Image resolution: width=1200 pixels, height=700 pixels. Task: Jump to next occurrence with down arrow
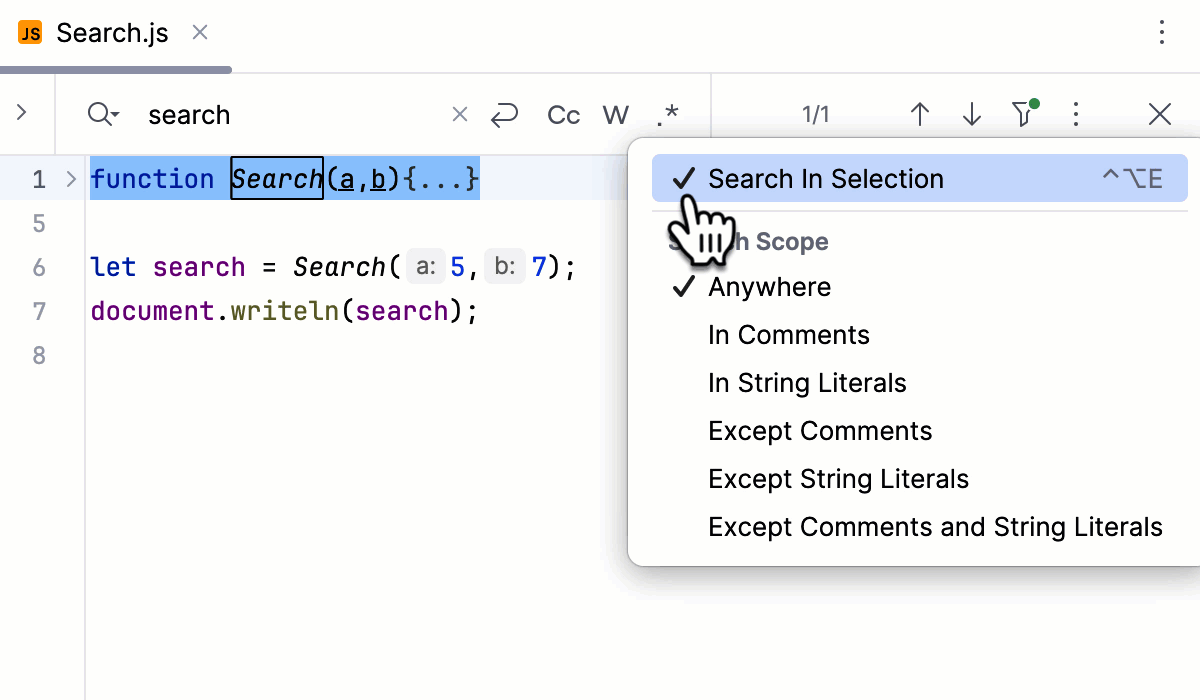click(971, 114)
